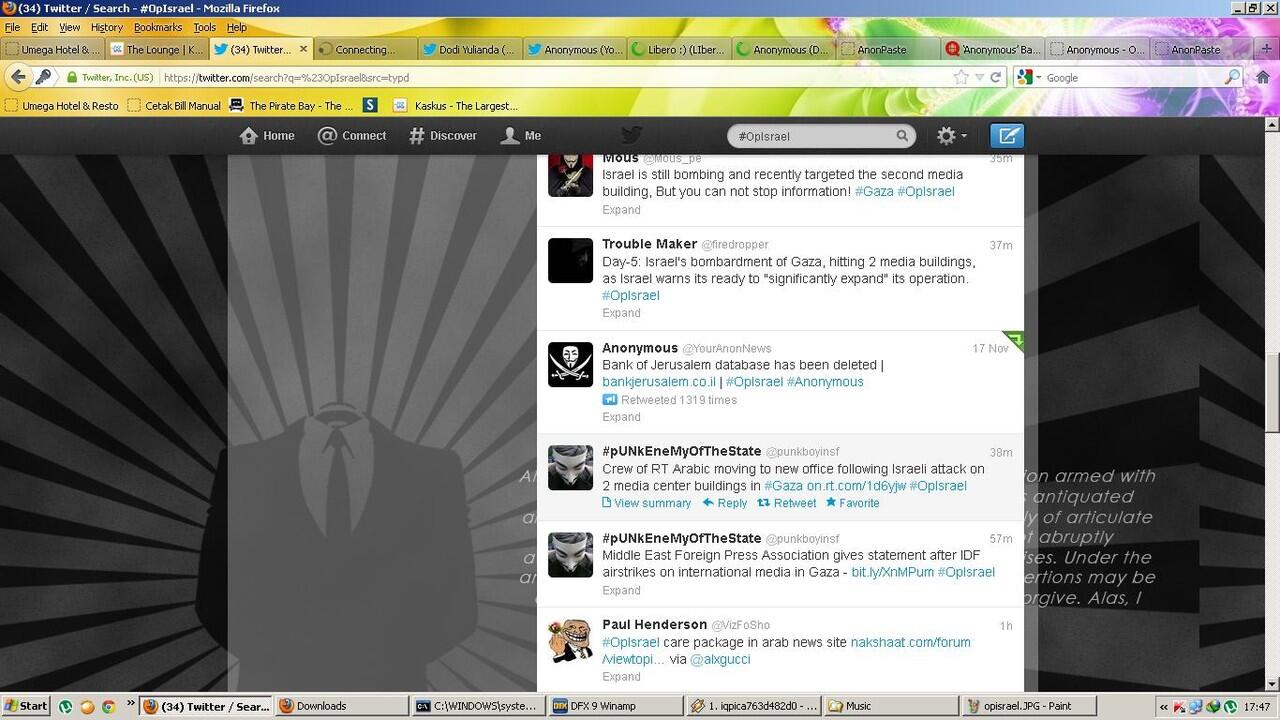Click the #Gaza hashtag in Mous tweet
Viewport: 1280px width, 720px height.
874,192
